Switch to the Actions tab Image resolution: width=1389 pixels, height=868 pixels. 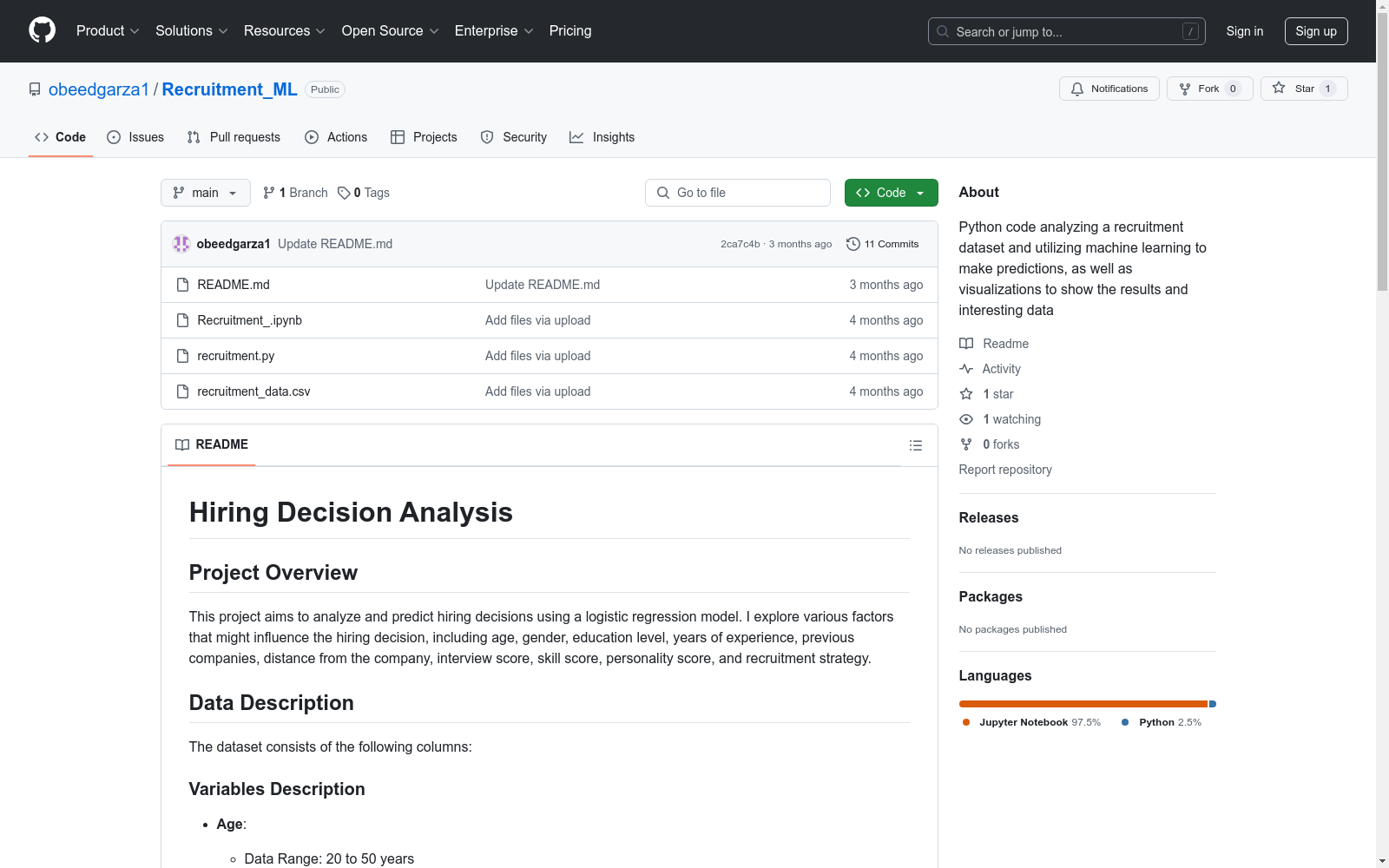tap(336, 137)
